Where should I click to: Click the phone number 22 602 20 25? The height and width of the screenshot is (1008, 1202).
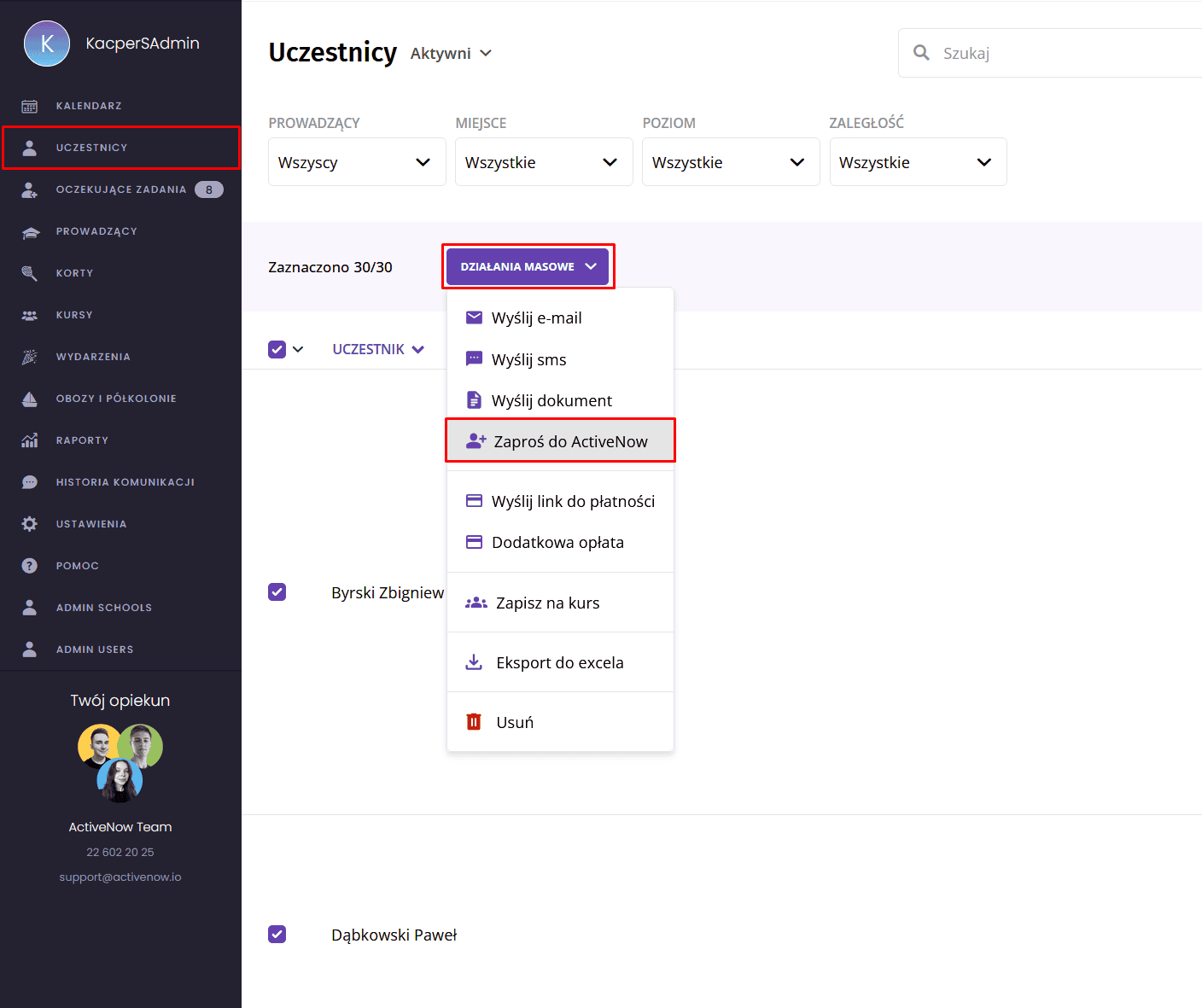[120, 852]
